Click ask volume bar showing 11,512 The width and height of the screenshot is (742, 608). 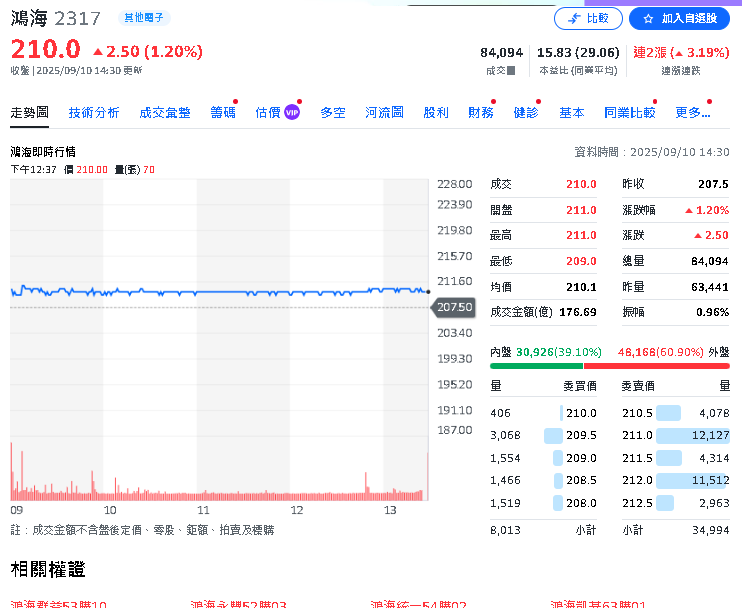693,480
